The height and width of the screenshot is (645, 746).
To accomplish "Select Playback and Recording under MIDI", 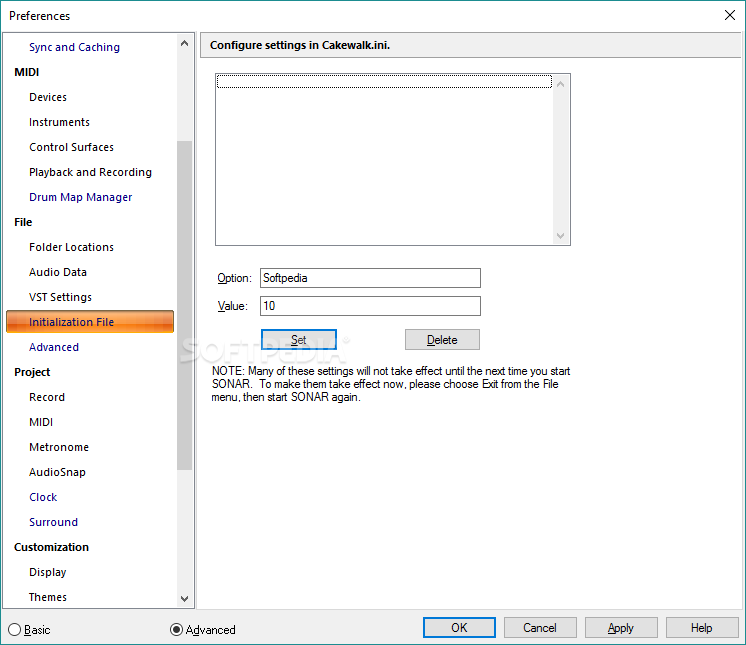I will click(90, 172).
